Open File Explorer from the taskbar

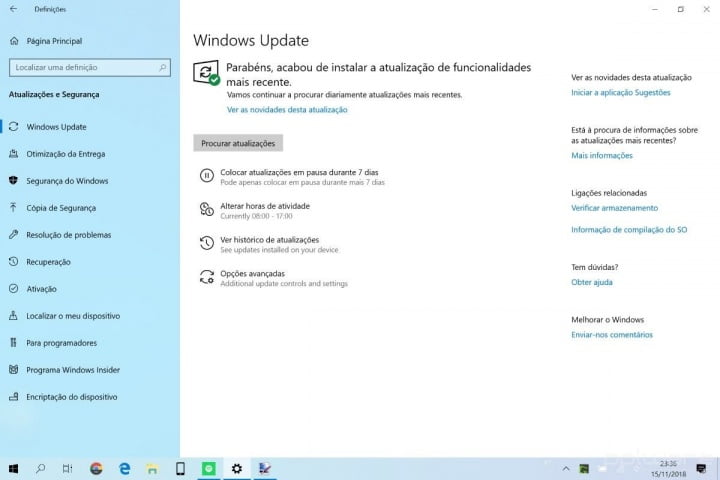(152, 469)
